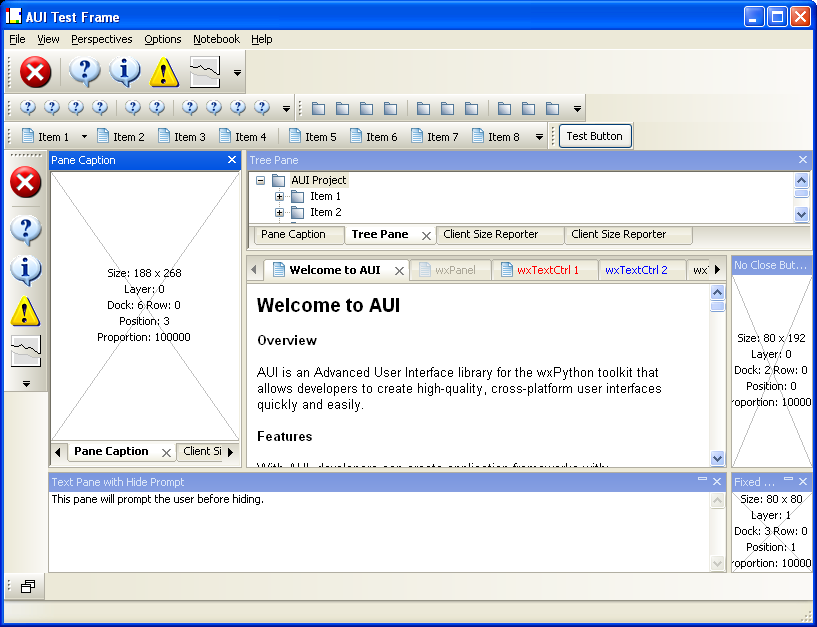Screen dimensions: 817x627
Task: Close the Welcome to AUI tab
Action: pyautogui.click(x=399, y=271)
